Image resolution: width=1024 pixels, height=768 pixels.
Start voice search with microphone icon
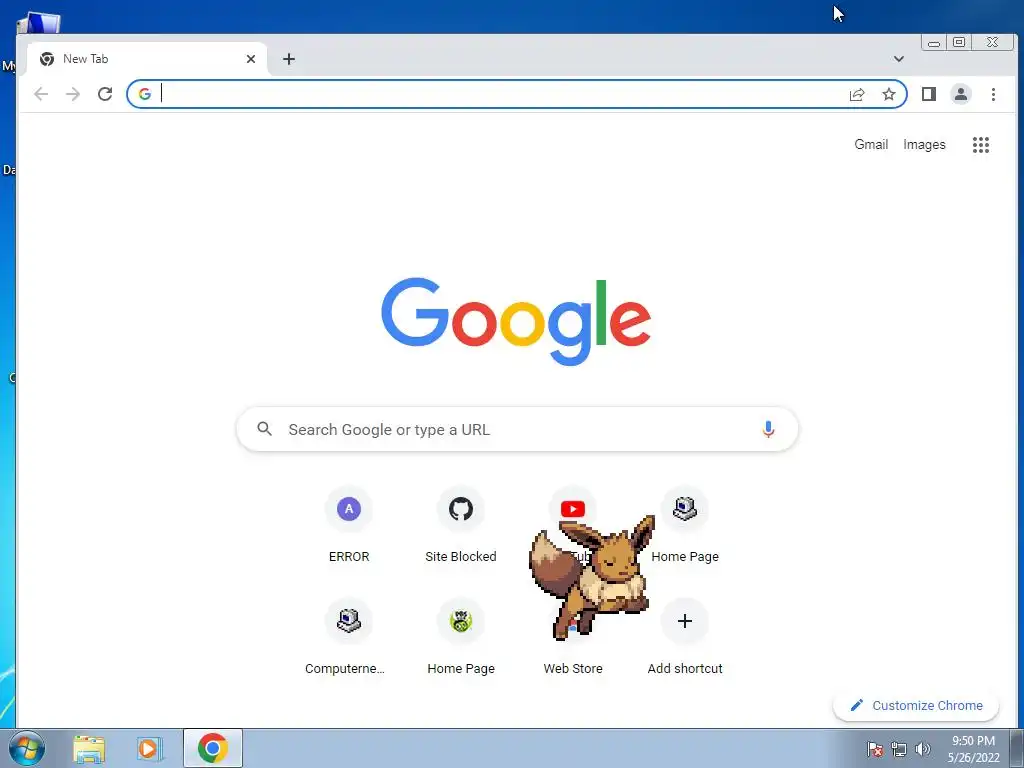tap(768, 429)
